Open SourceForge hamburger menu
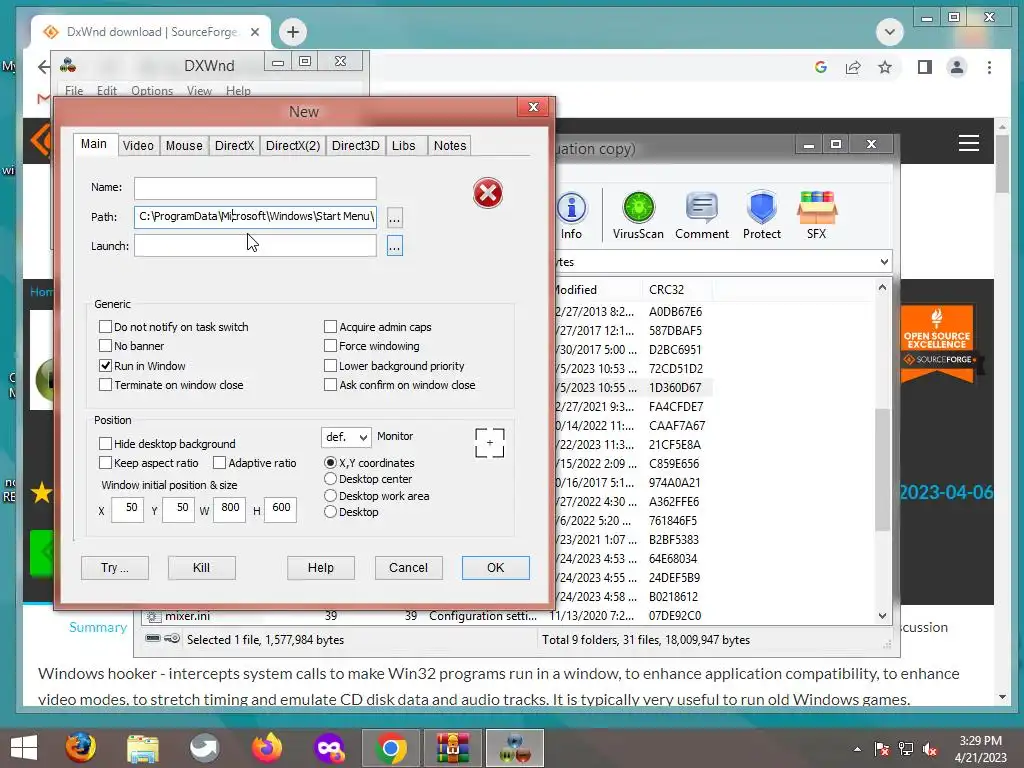This screenshot has width=1024, height=768. pos(968,143)
